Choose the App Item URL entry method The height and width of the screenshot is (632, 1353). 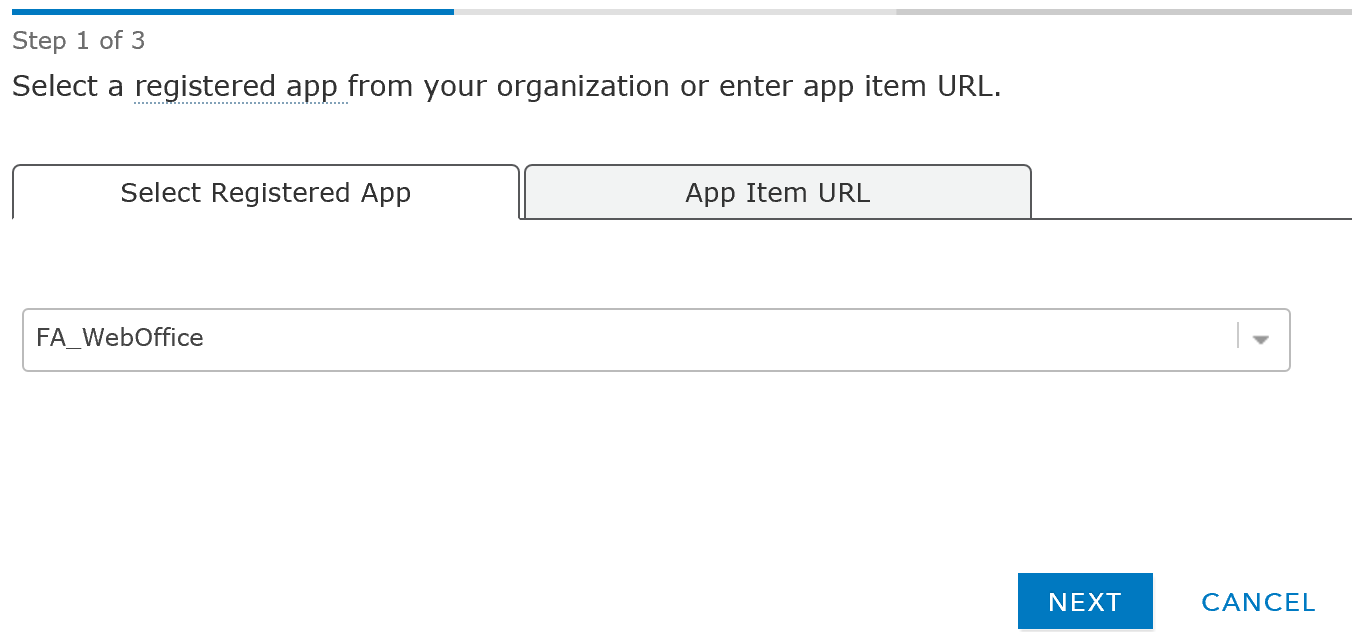tap(777, 192)
